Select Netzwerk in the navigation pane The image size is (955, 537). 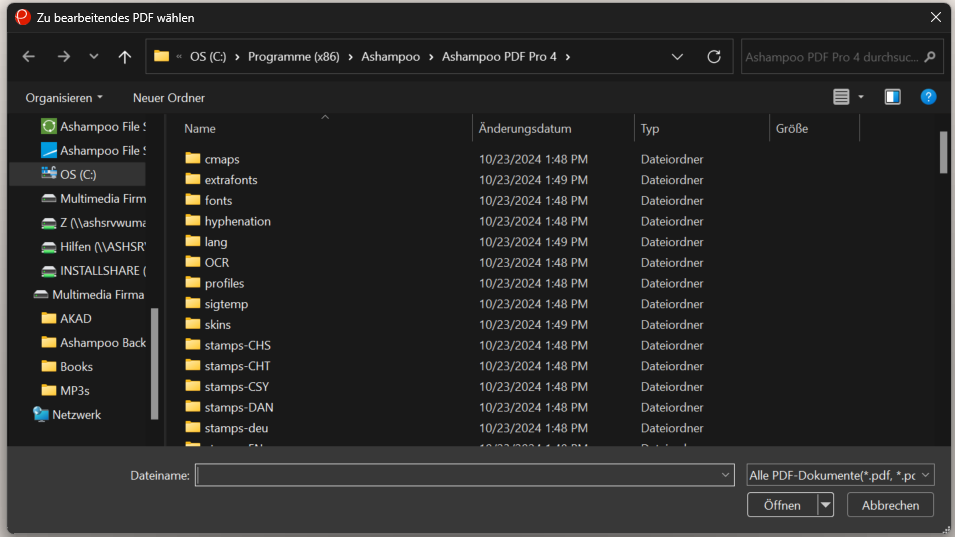67,415
